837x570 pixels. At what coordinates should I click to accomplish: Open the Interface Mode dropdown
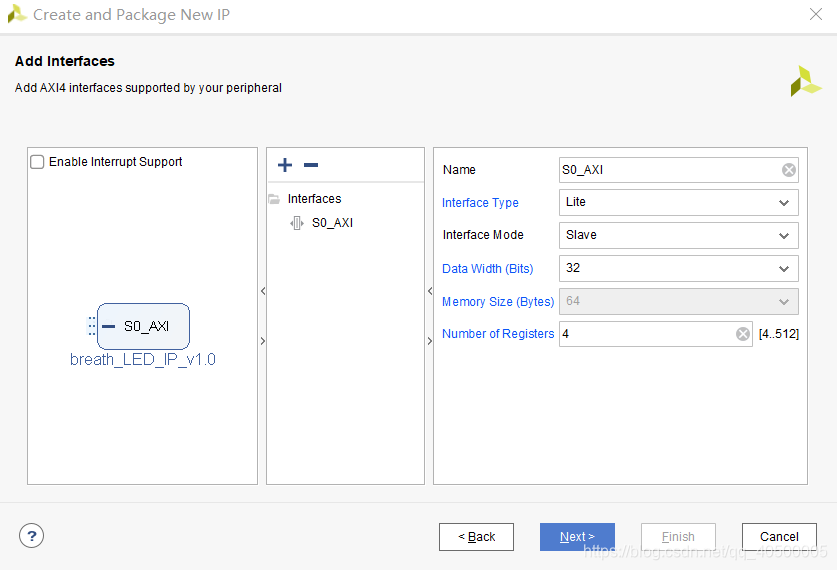(678, 235)
